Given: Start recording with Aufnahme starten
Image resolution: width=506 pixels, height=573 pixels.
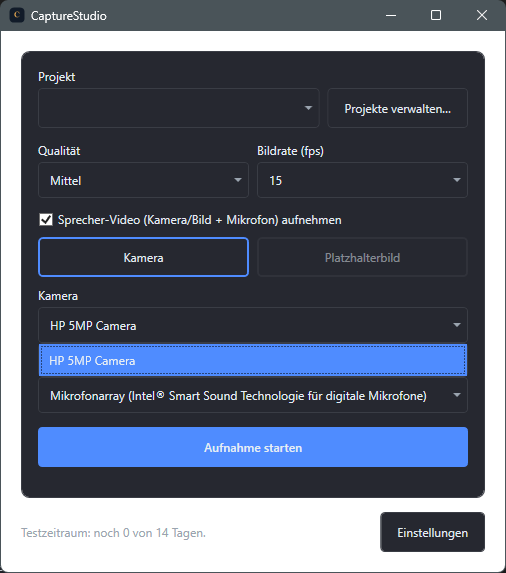Looking at the screenshot, I should click(x=253, y=447).
